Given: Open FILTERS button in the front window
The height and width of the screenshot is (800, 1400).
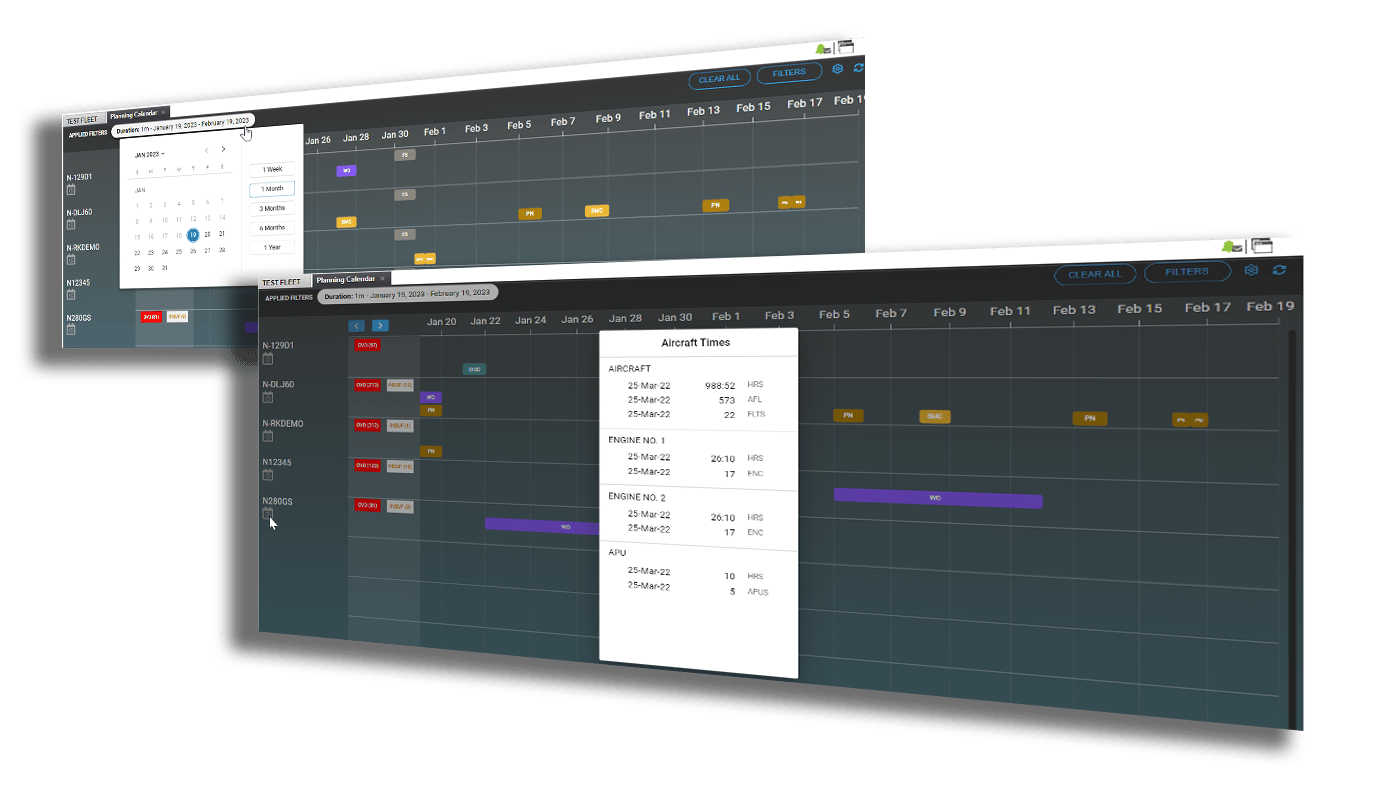Looking at the screenshot, I should tap(1185, 272).
